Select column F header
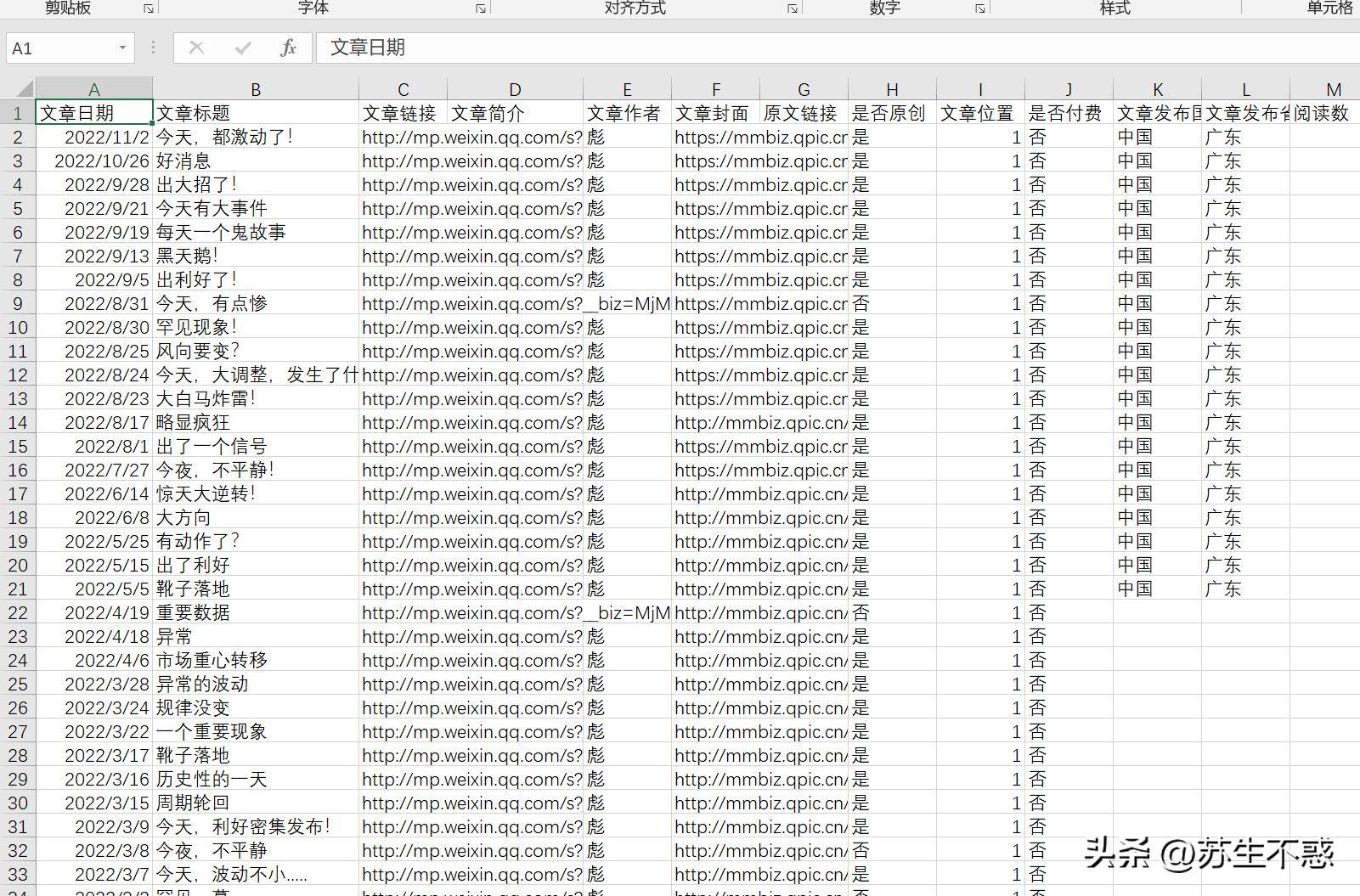The image size is (1360, 896). pyautogui.click(x=715, y=89)
